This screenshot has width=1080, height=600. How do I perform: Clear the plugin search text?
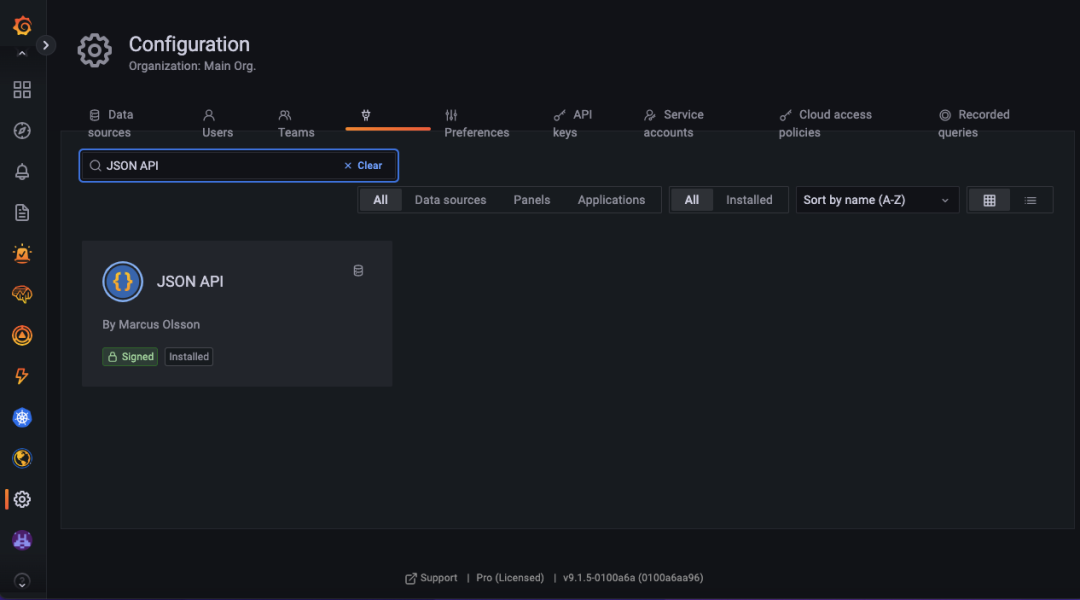(363, 166)
